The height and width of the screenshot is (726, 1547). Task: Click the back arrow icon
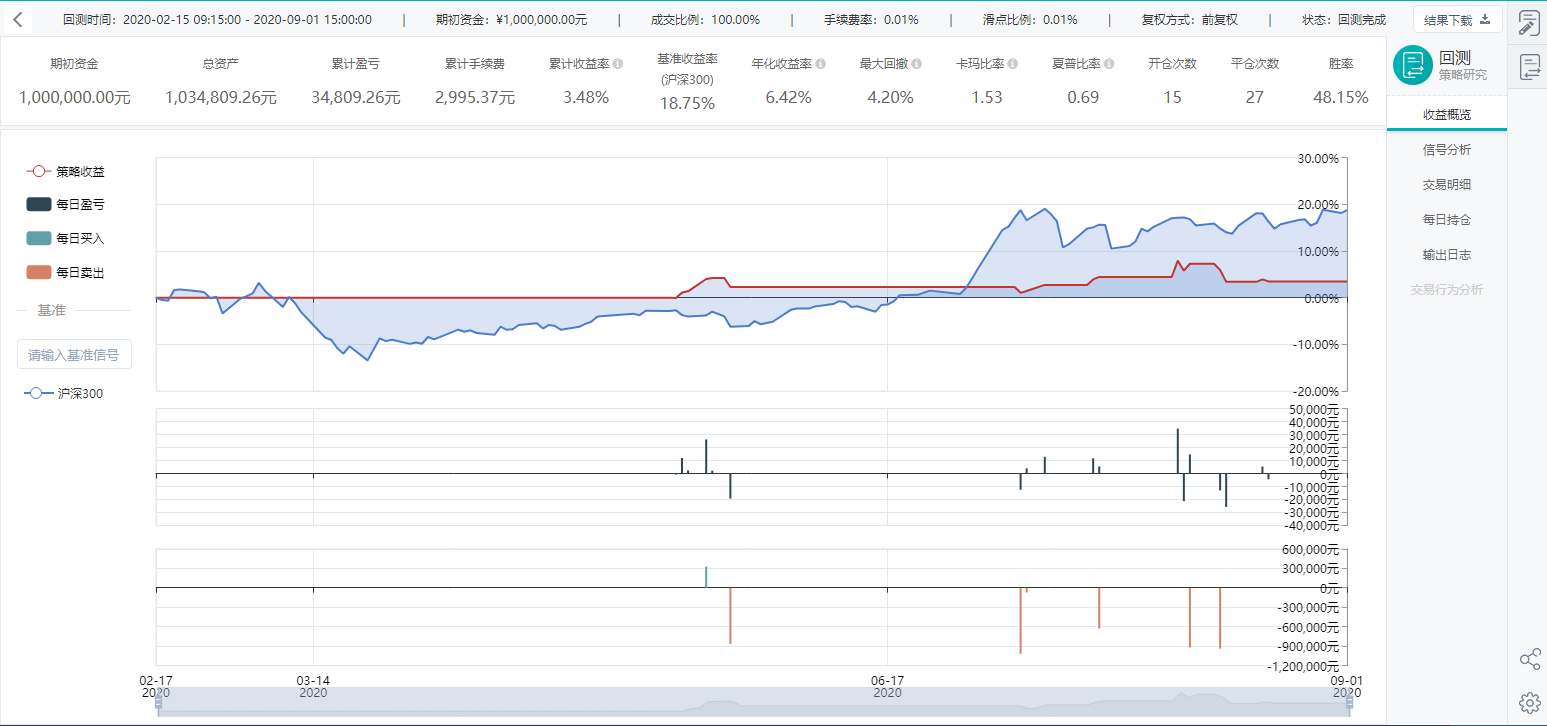point(17,19)
